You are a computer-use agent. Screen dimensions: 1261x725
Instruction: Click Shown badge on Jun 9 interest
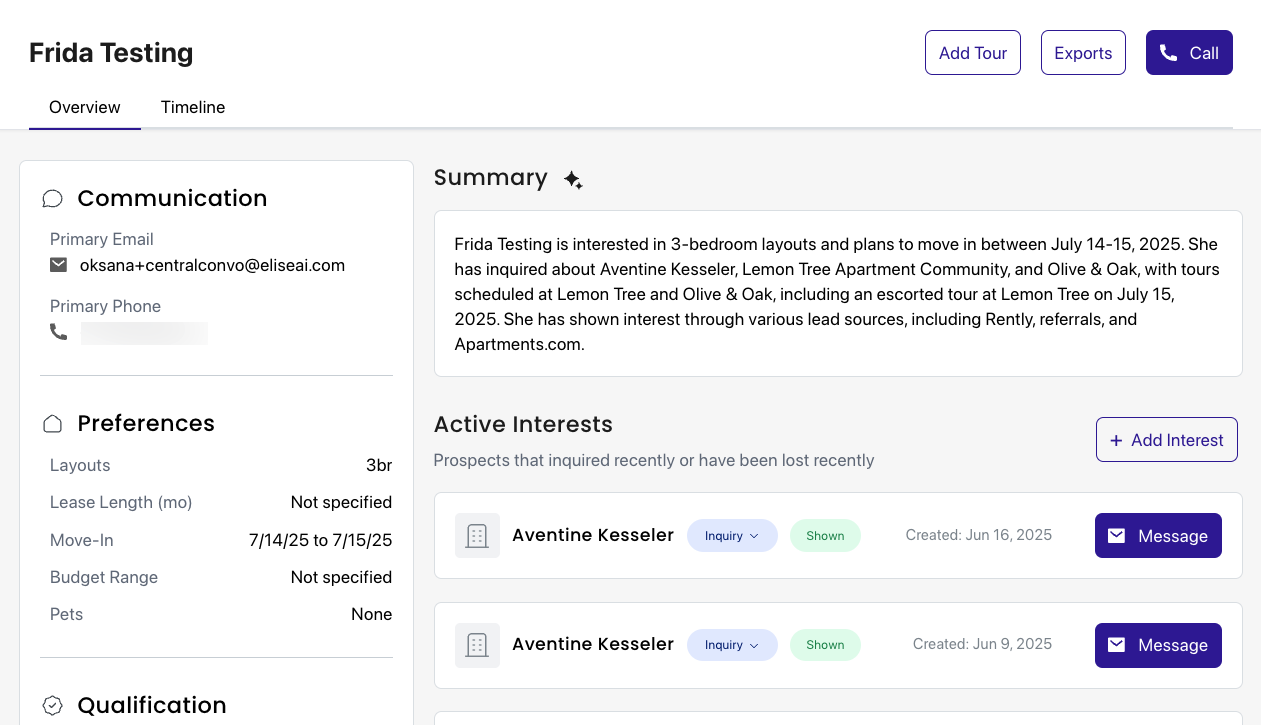(825, 645)
